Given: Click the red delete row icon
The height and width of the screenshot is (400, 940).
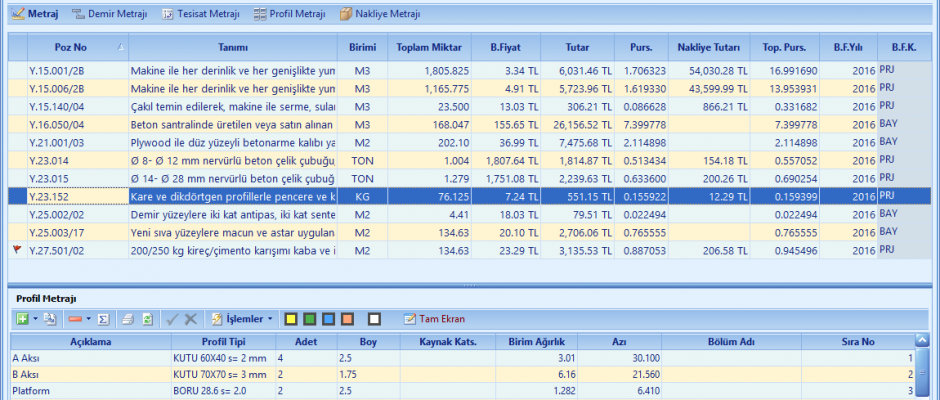Looking at the screenshot, I should coord(74,319).
